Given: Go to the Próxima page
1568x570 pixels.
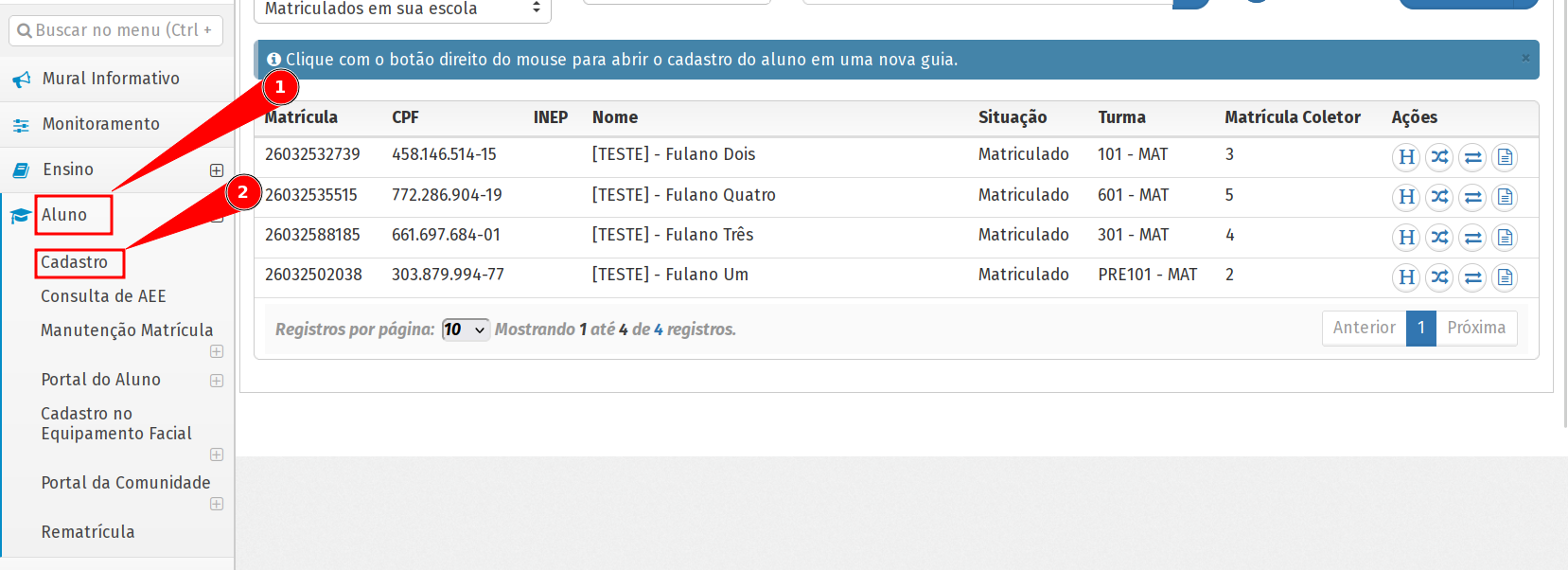Looking at the screenshot, I should (x=1476, y=328).
